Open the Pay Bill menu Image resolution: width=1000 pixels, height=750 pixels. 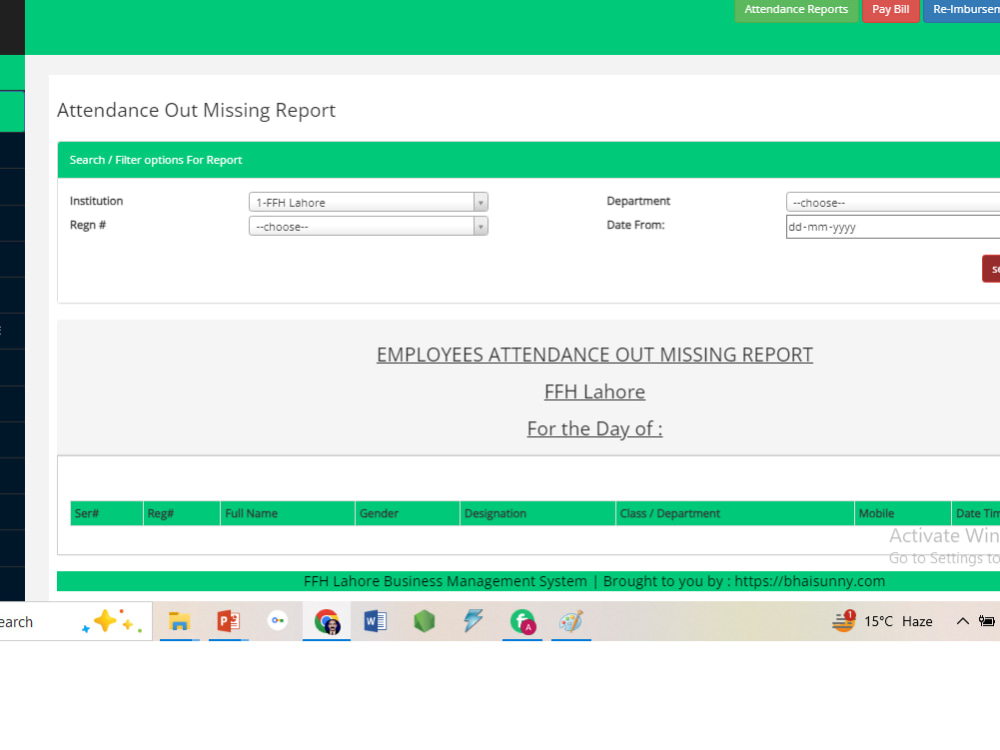click(890, 10)
